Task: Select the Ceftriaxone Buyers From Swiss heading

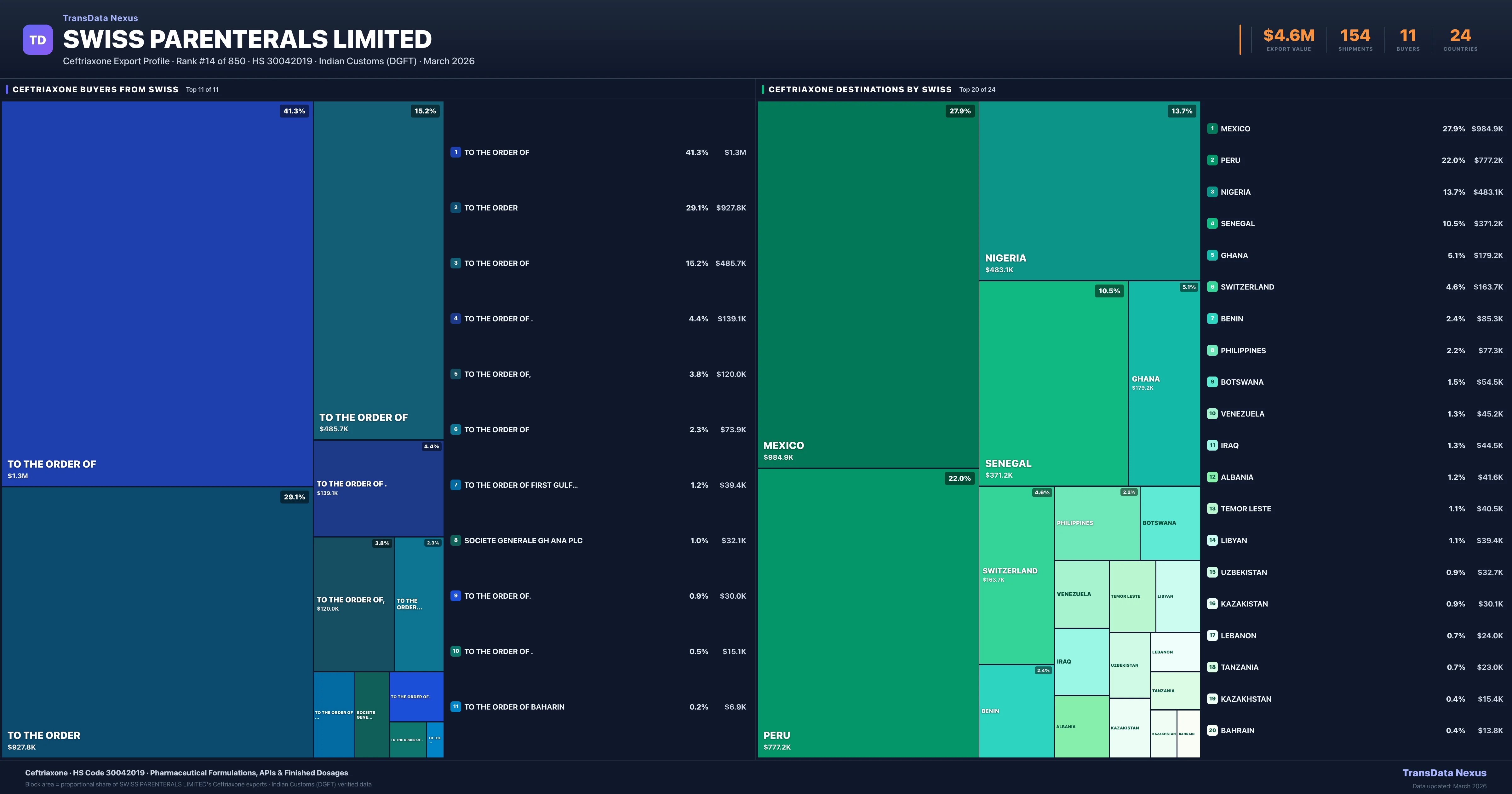Action: coord(95,89)
